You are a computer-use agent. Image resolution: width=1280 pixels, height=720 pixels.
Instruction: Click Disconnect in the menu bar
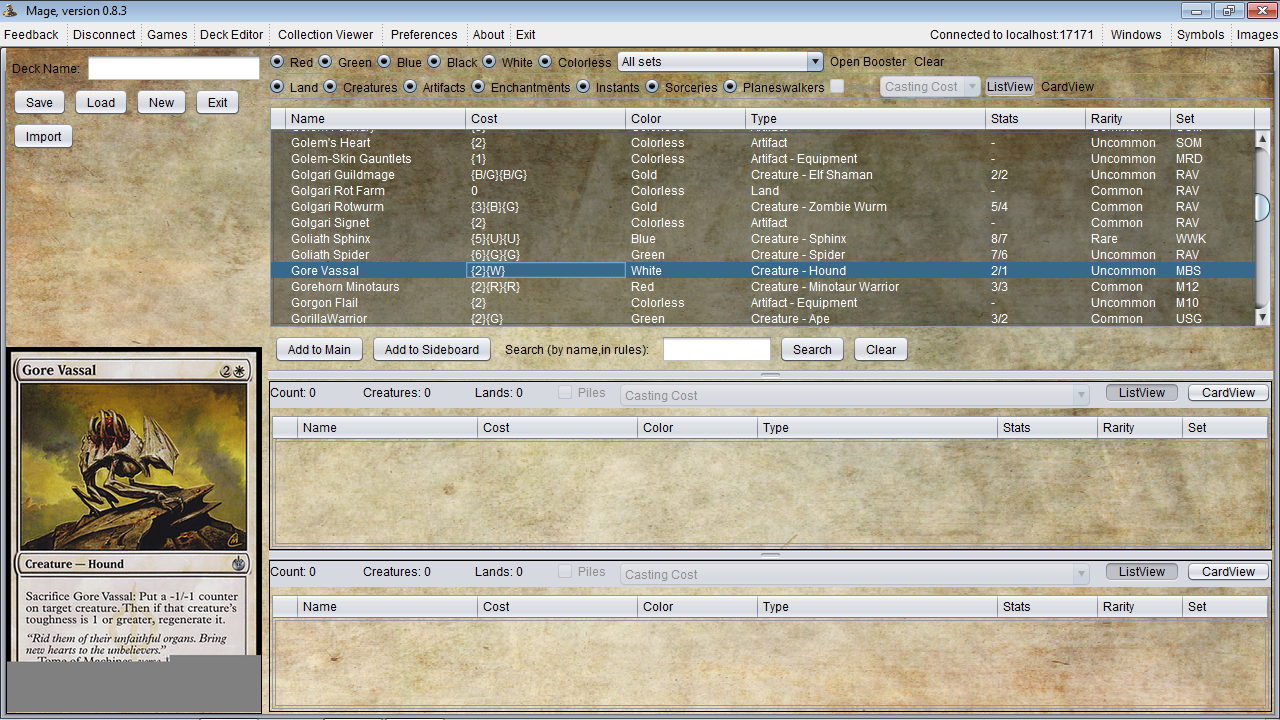click(104, 34)
